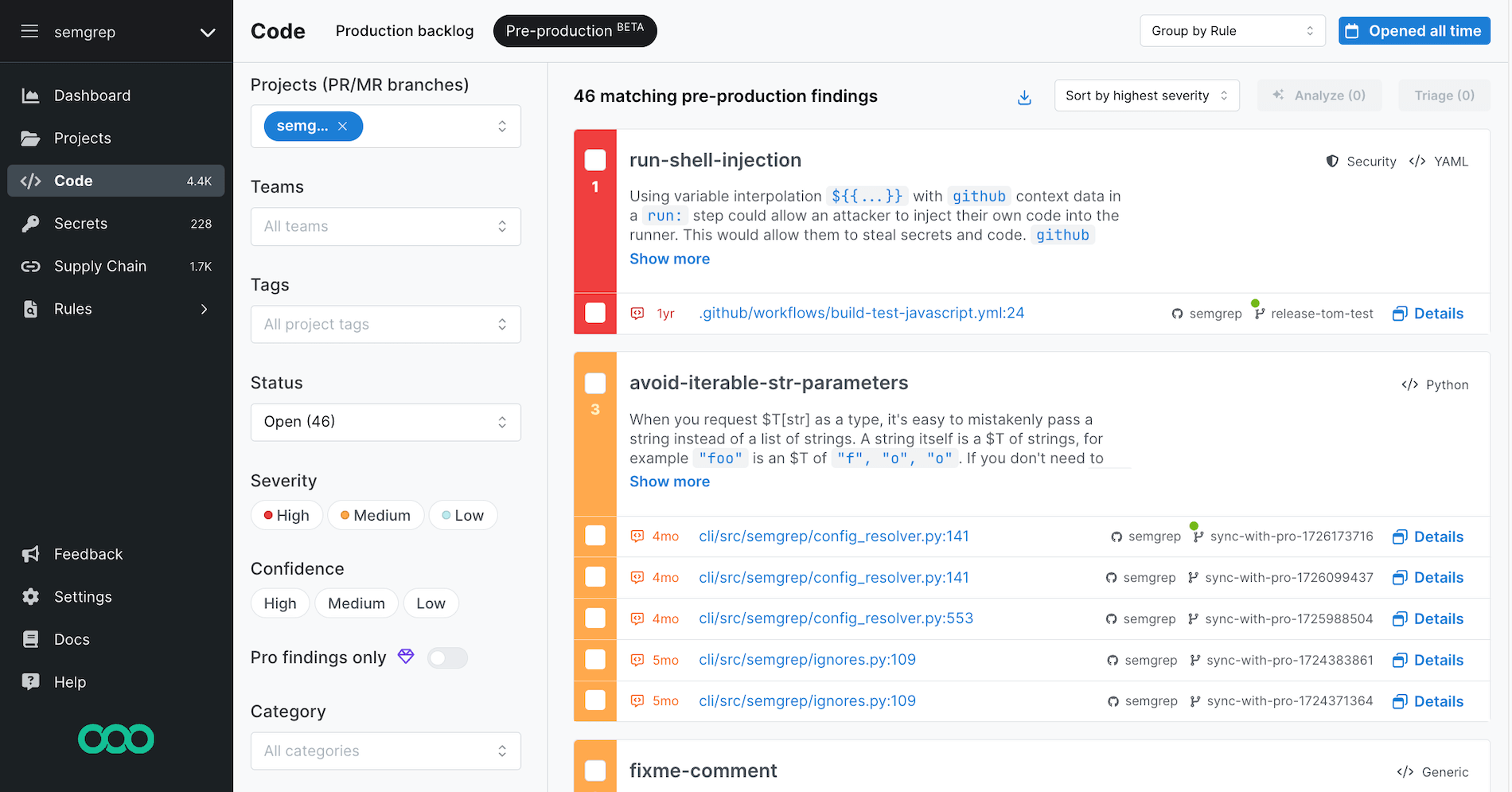Click the calendar icon in Opened all time

[1352, 31]
